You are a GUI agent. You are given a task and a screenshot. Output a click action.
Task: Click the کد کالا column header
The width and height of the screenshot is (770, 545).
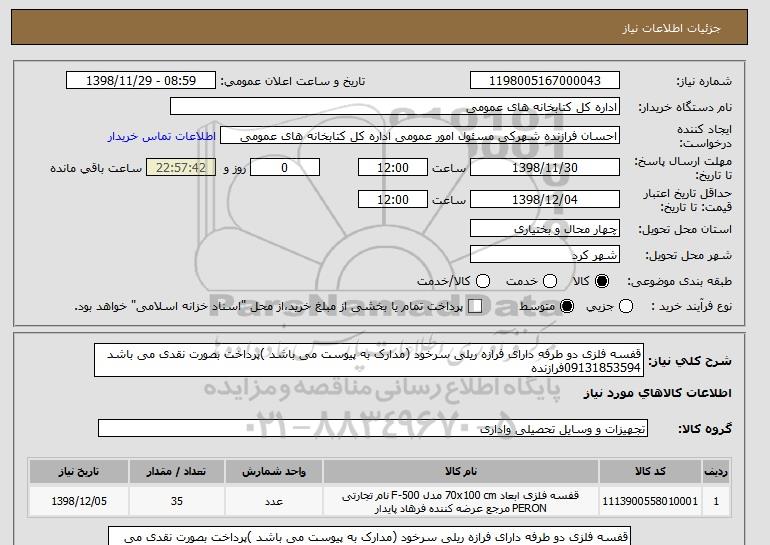point(650,471)
